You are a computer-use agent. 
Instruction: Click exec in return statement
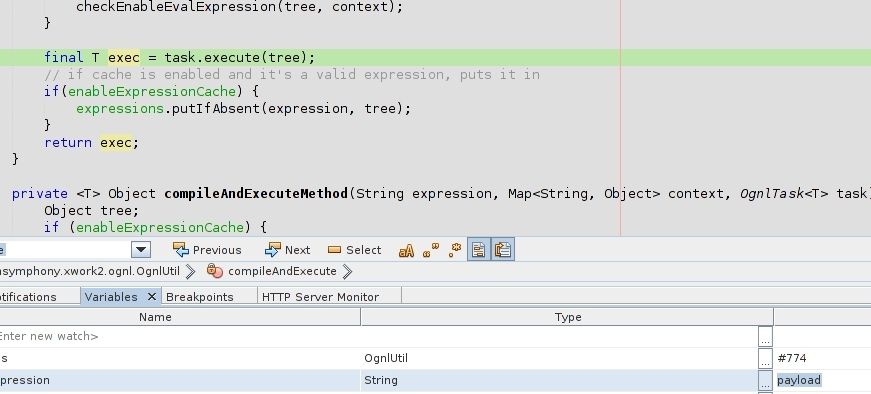click(x=116, y=143)
